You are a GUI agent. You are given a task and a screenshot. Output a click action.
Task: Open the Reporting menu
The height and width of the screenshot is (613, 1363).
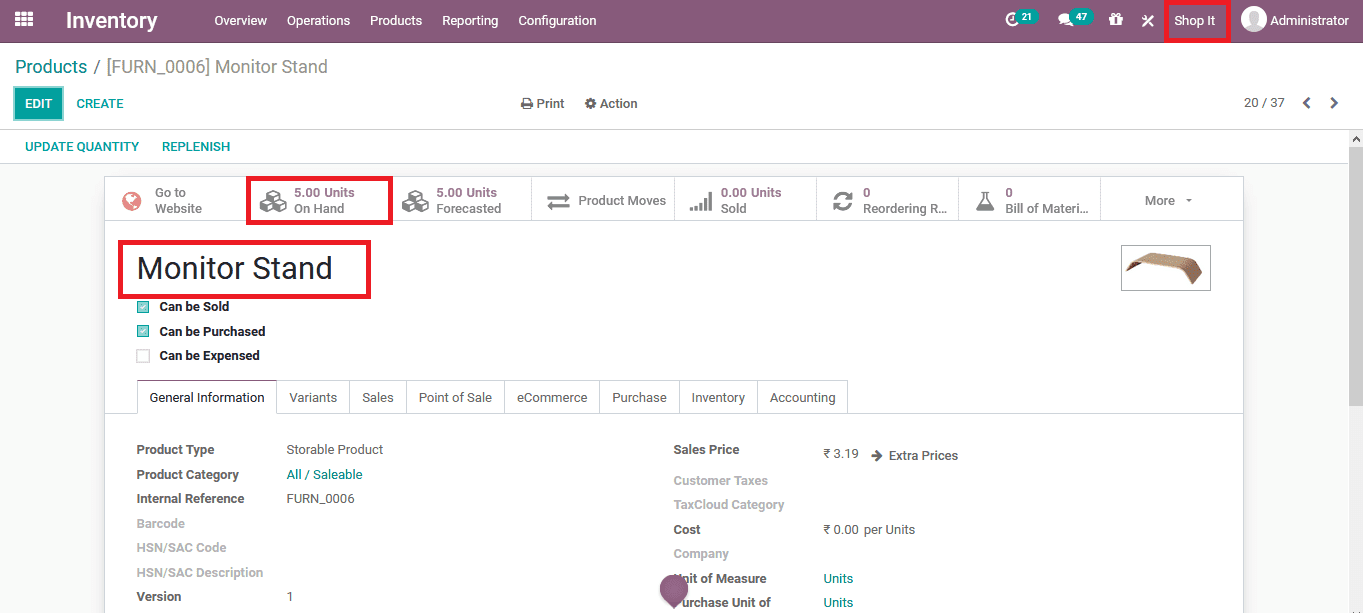(470, 20)
